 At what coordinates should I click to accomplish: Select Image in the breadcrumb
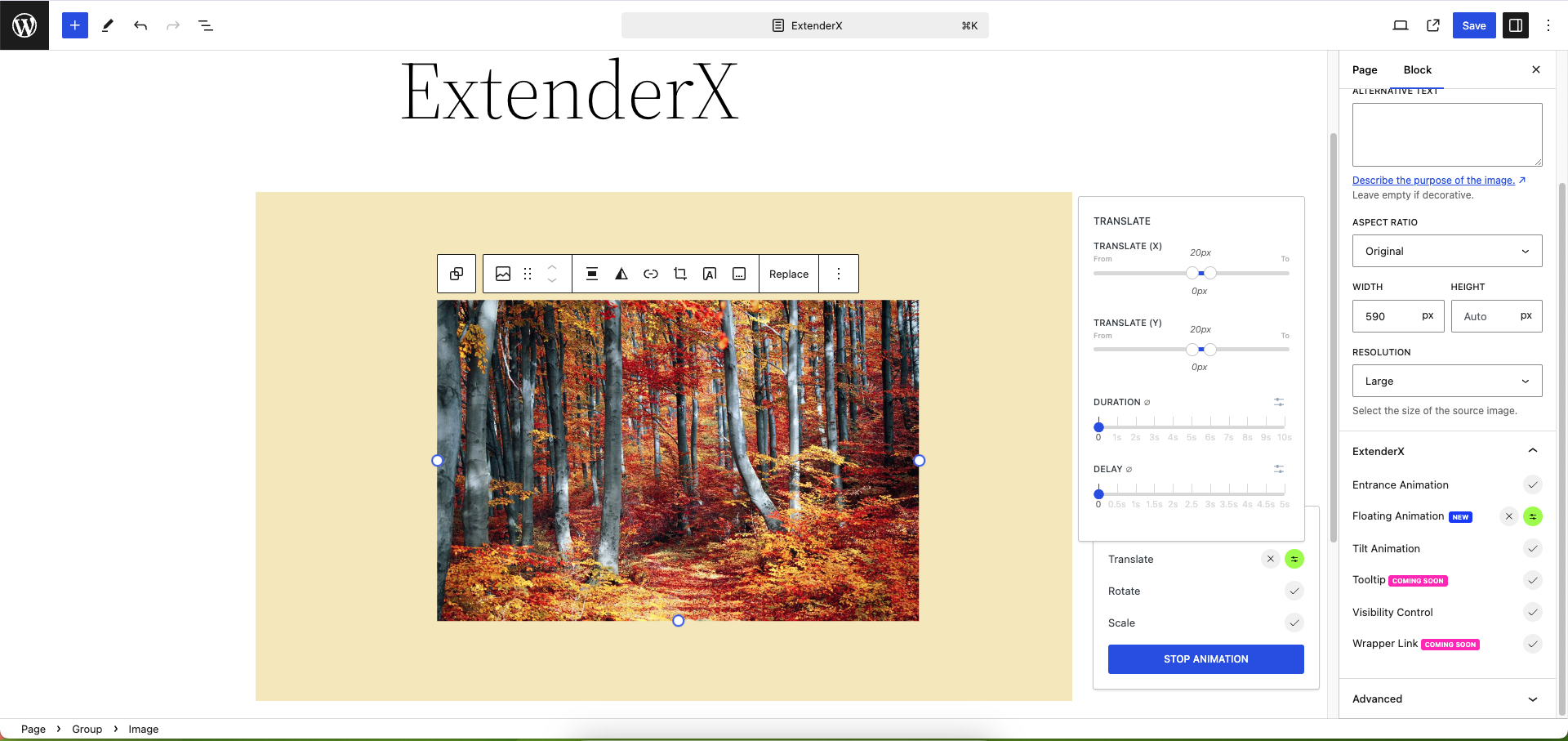pos(144,729)
